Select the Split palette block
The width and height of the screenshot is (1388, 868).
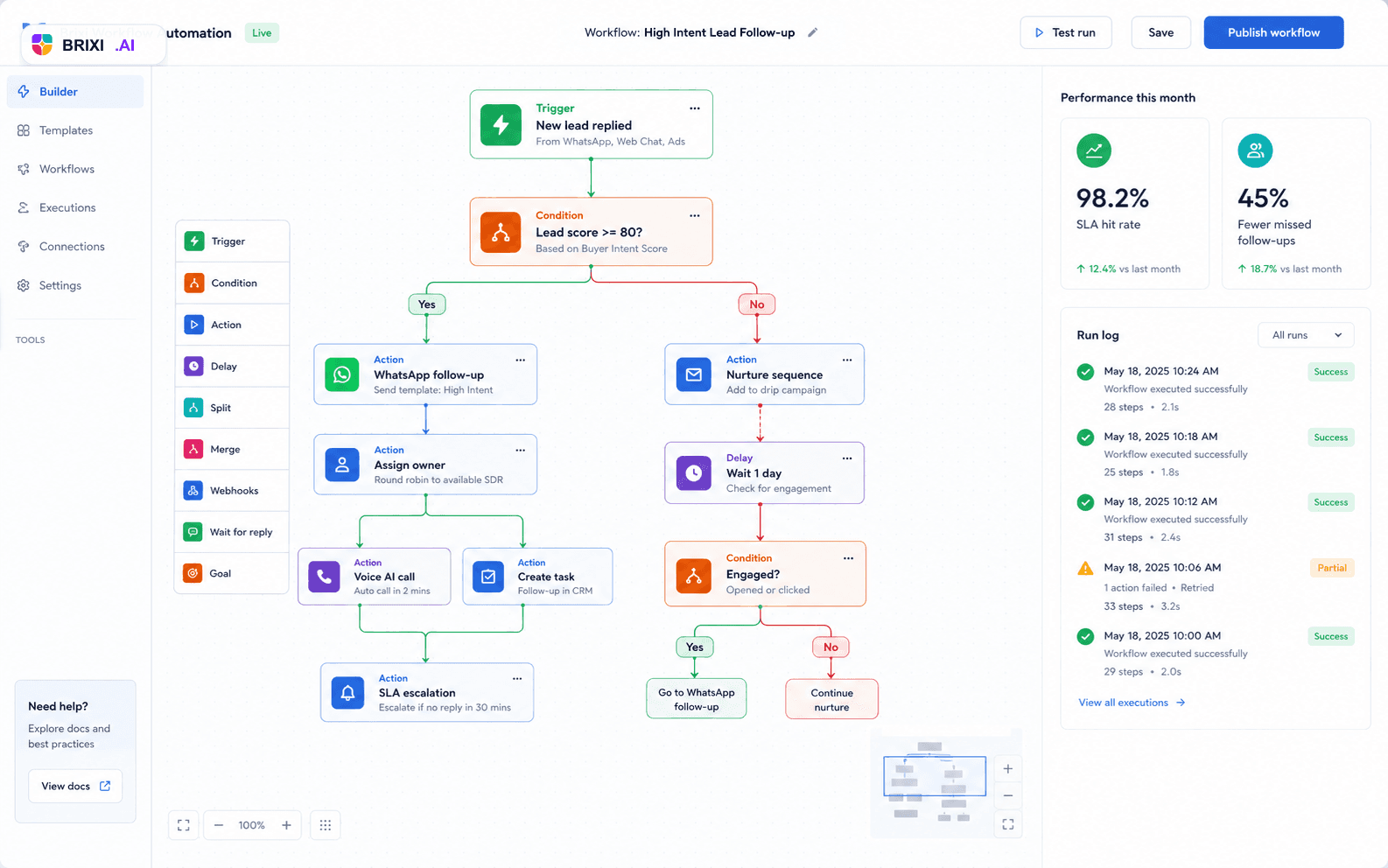232,408
